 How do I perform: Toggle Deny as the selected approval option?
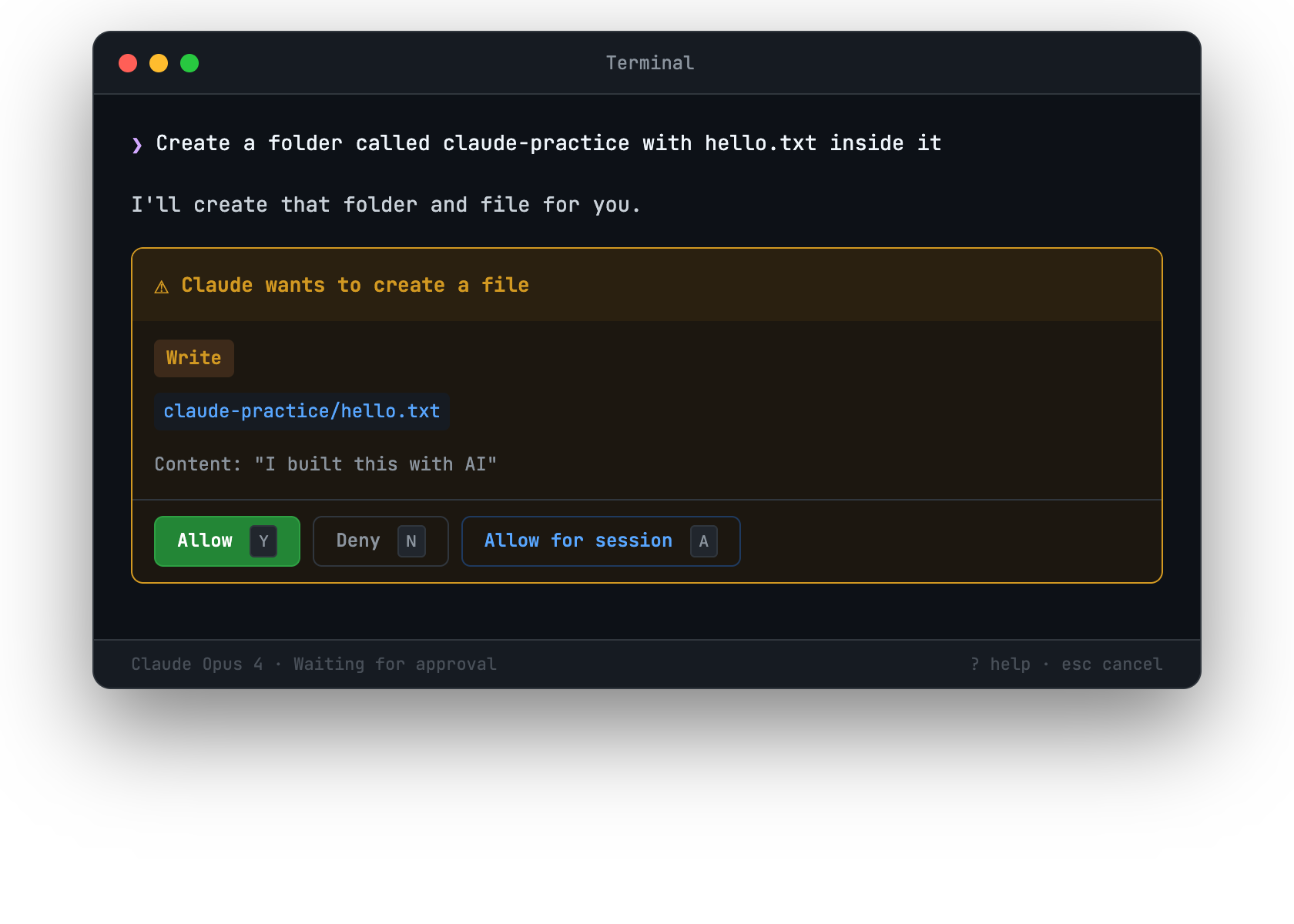pyautogui.click(x=380, y=541)
